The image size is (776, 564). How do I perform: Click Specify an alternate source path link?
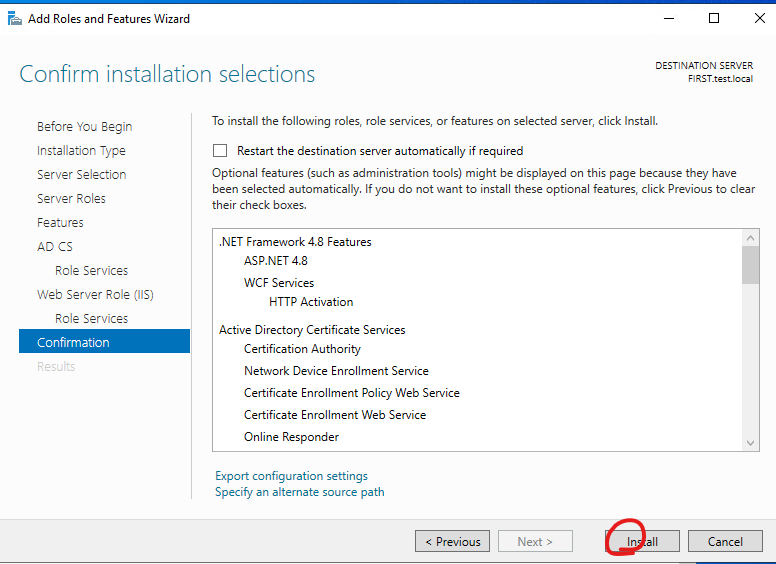click(x=299, y=492)
